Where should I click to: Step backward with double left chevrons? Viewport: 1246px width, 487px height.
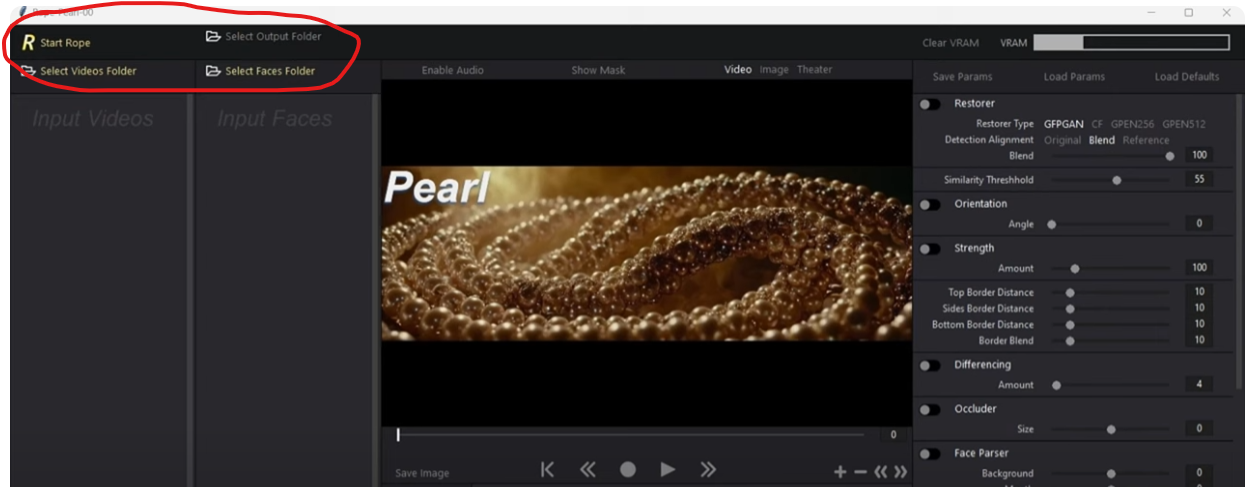point(588,470)
